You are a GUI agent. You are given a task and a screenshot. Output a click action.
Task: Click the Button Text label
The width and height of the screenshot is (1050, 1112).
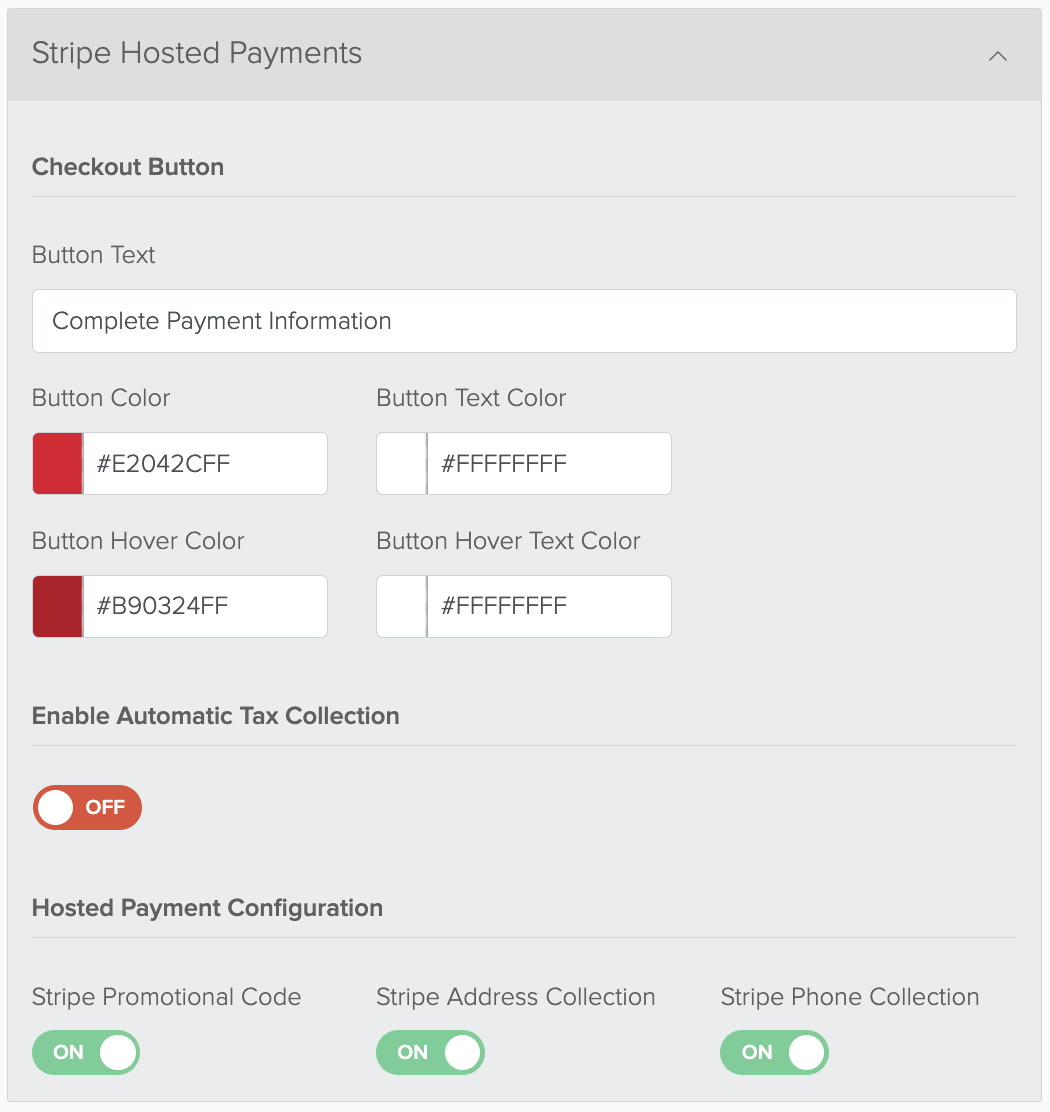click(x=93, y=255)
